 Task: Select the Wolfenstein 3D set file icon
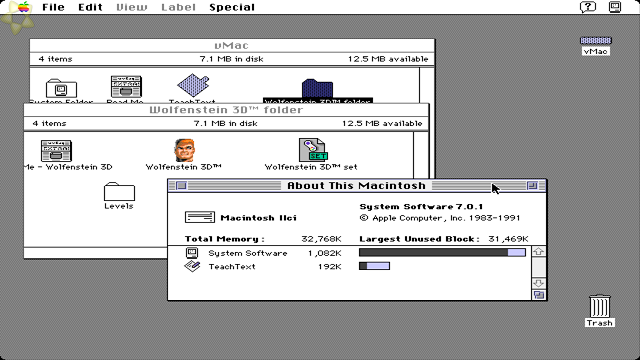coord(313,150)
